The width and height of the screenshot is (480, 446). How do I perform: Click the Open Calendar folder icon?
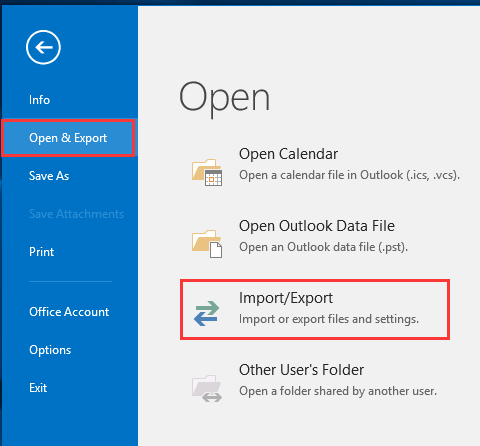(207, 172)
